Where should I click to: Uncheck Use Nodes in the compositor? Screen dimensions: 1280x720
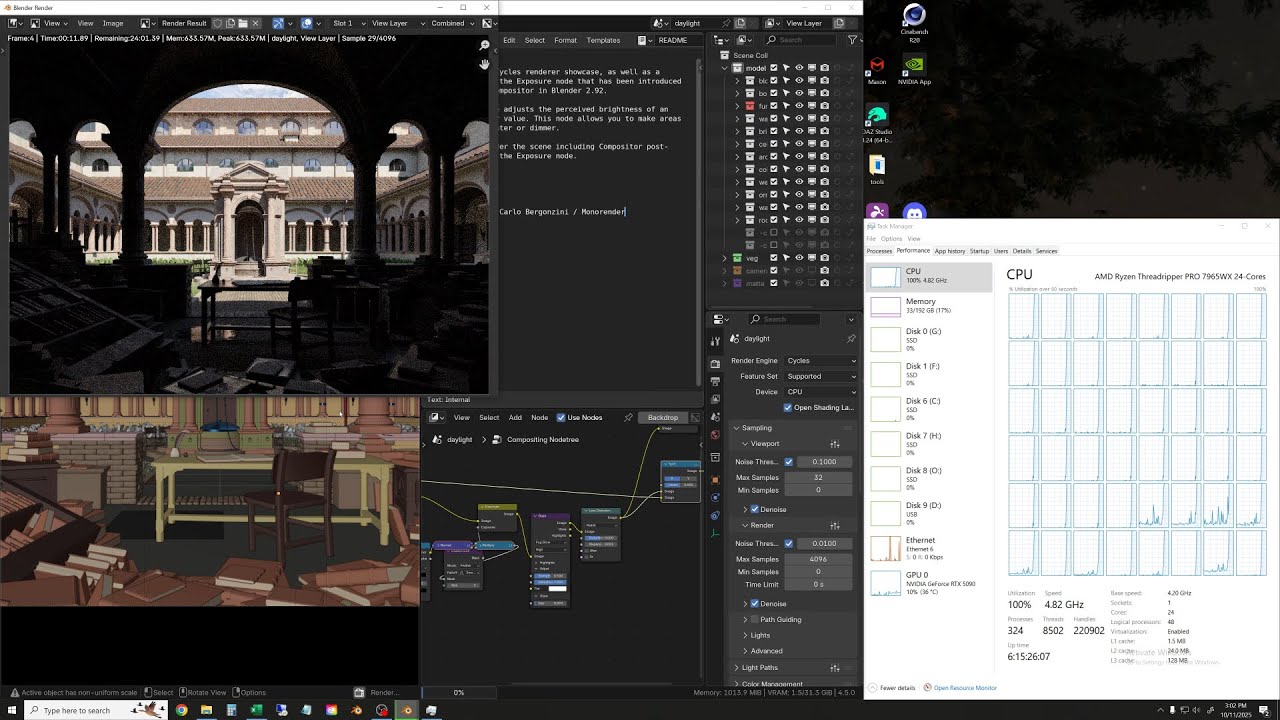561,417
